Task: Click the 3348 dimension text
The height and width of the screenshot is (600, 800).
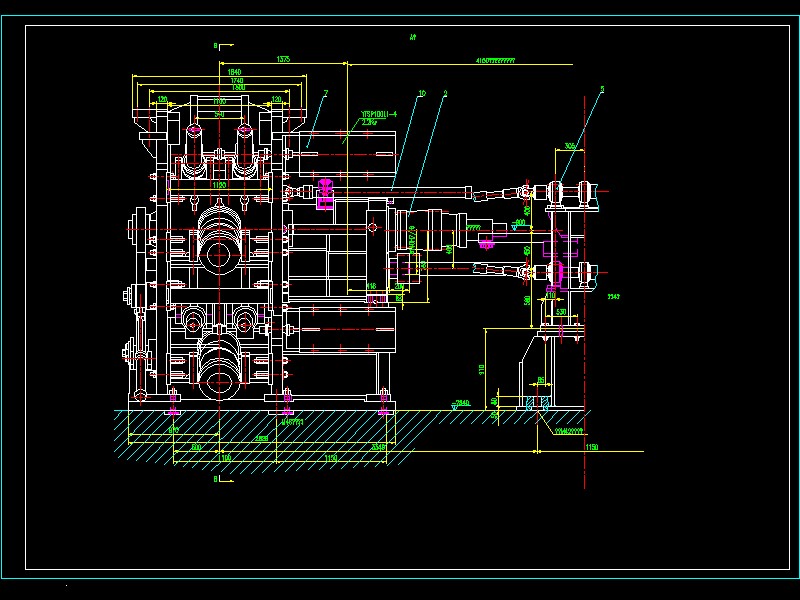Action: 378,447
